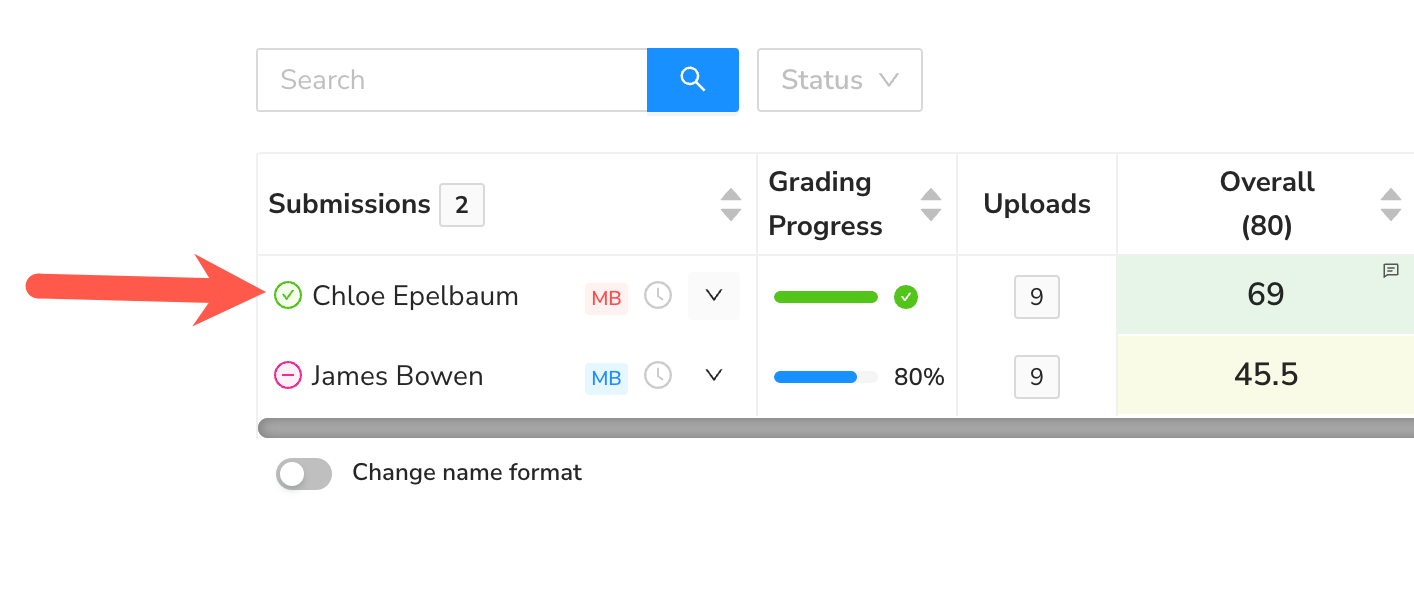1414x602 pixels.
Task: Click the blue search magnifier button
Action: click(692, 80)
